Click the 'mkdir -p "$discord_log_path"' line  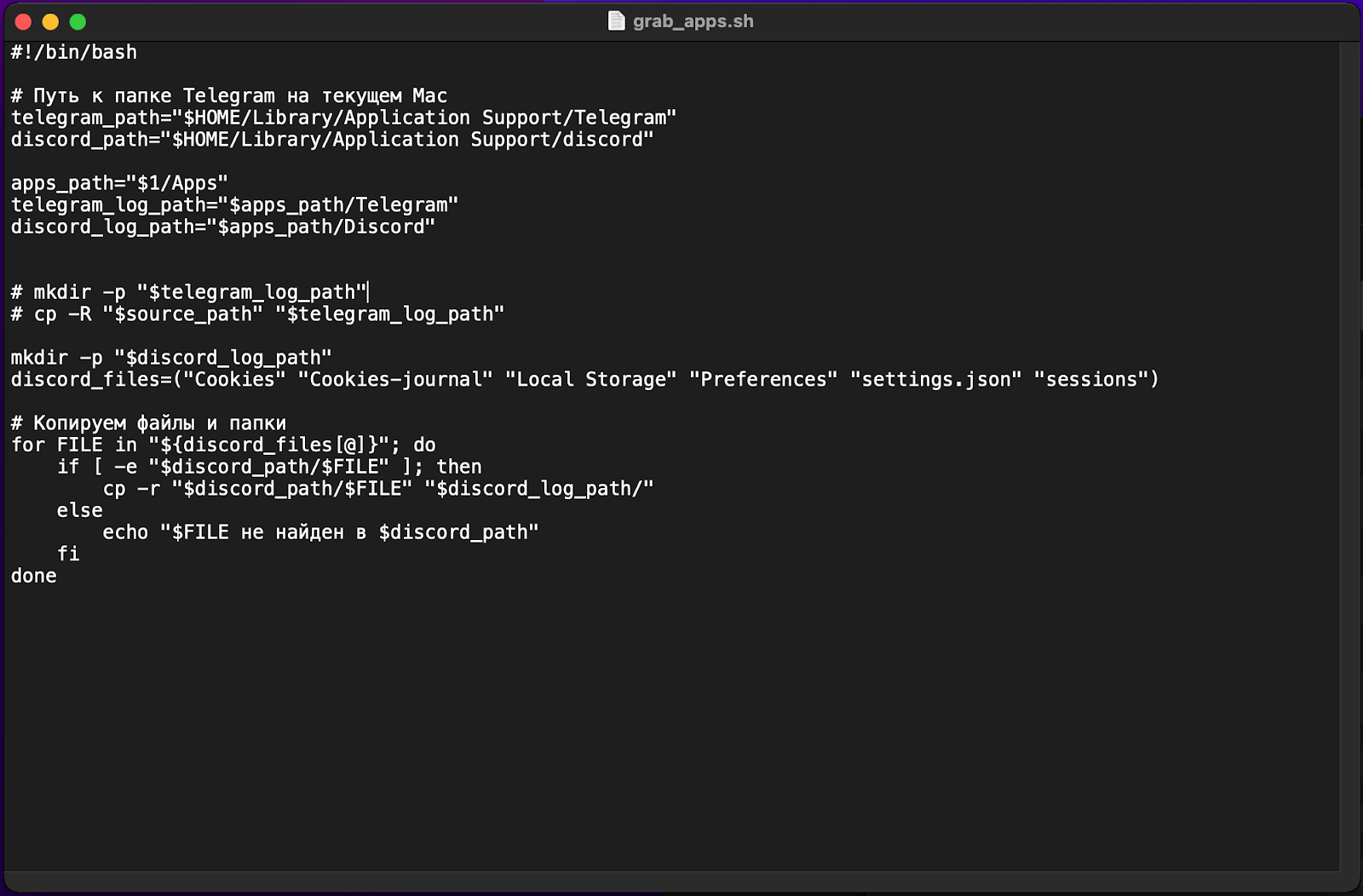pos(171,358)
